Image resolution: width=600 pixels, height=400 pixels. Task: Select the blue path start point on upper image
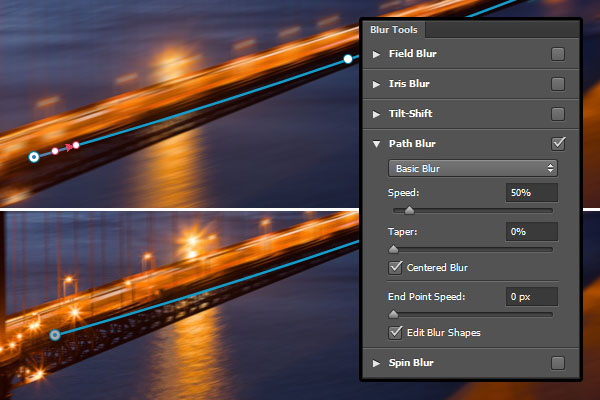click(x=34, y=157)
